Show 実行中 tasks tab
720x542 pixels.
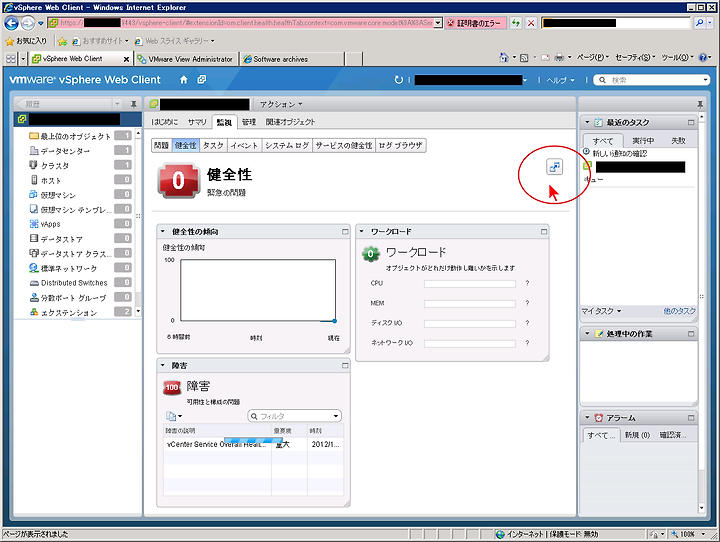pos(643,141)
